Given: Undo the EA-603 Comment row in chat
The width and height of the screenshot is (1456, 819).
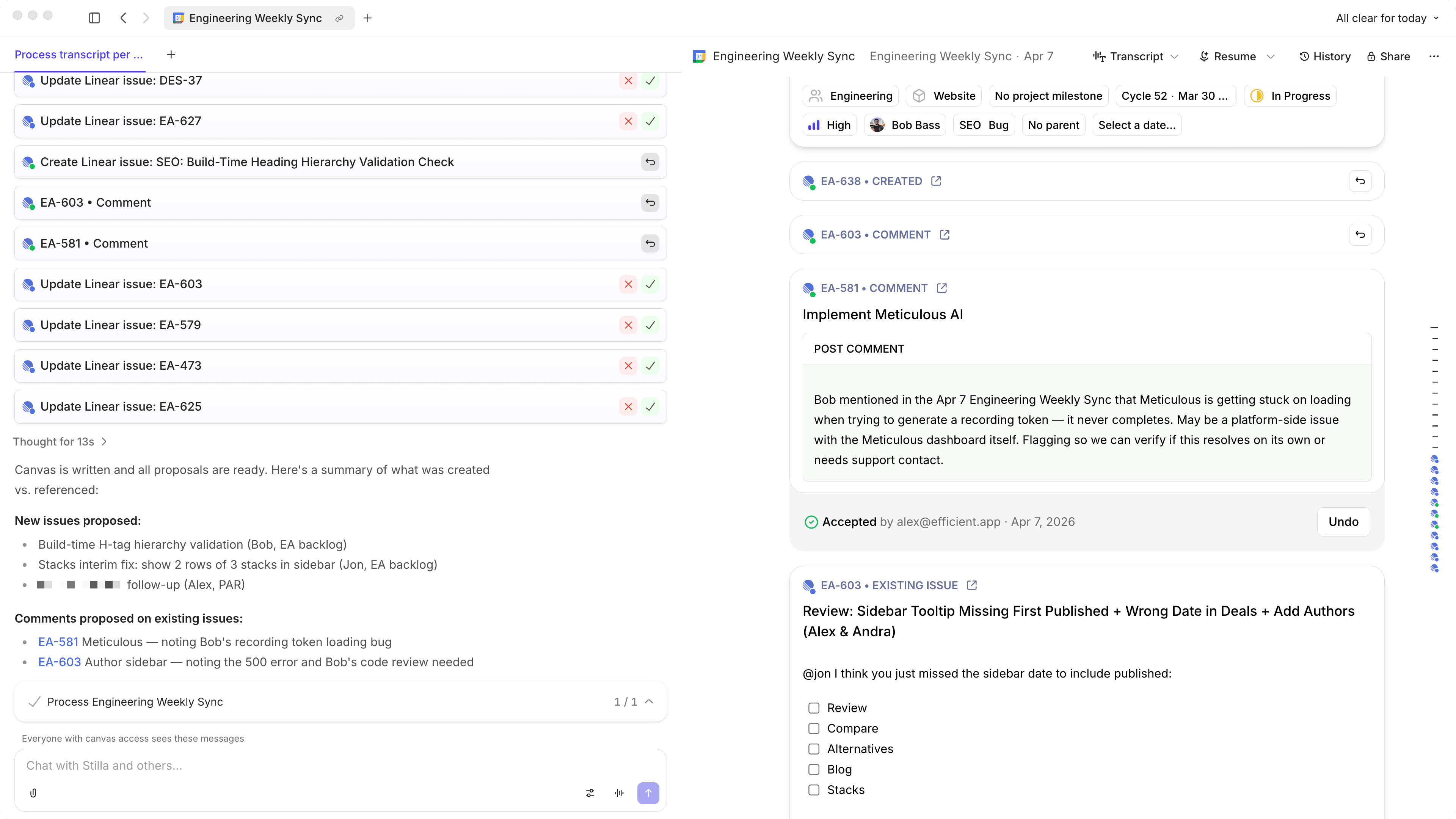Looking at the screenshot, I should [651, 203].
